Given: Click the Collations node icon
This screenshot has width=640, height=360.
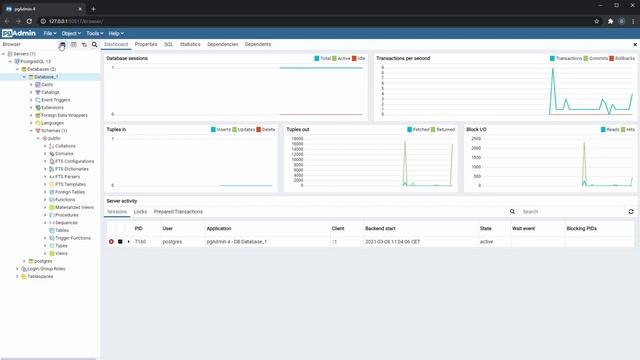Looking at the screenshot, I should pos(51,146).
